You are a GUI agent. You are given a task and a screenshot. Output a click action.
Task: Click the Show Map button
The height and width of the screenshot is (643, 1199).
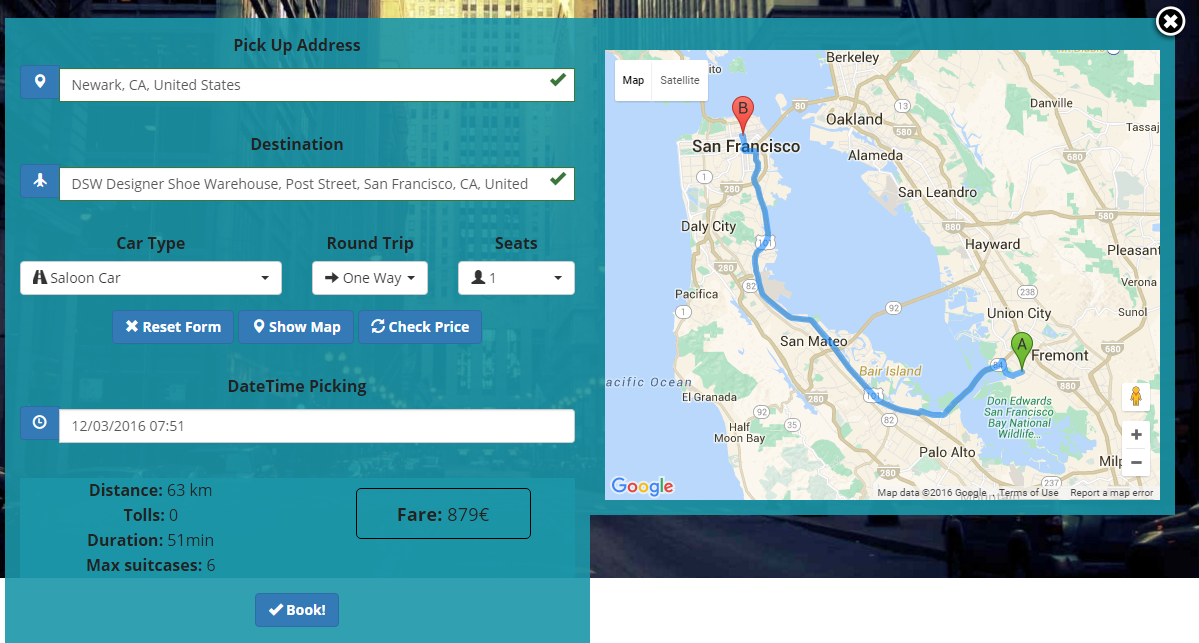[x=296, y=326]
